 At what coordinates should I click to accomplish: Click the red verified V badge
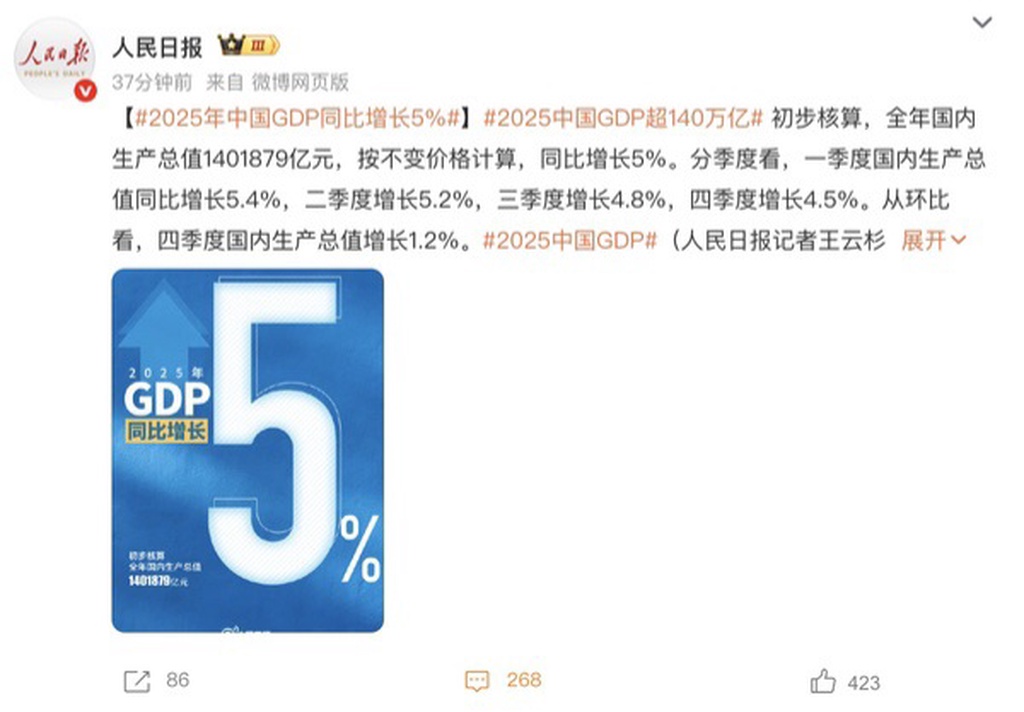(x=85, y=91)
